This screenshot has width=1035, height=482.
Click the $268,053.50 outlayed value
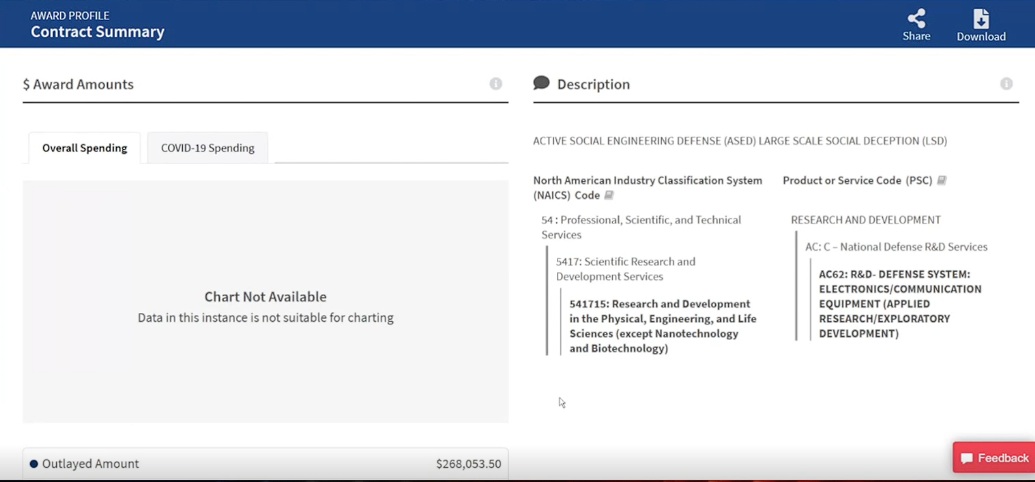pyautogui.click(x=469, y=464)
